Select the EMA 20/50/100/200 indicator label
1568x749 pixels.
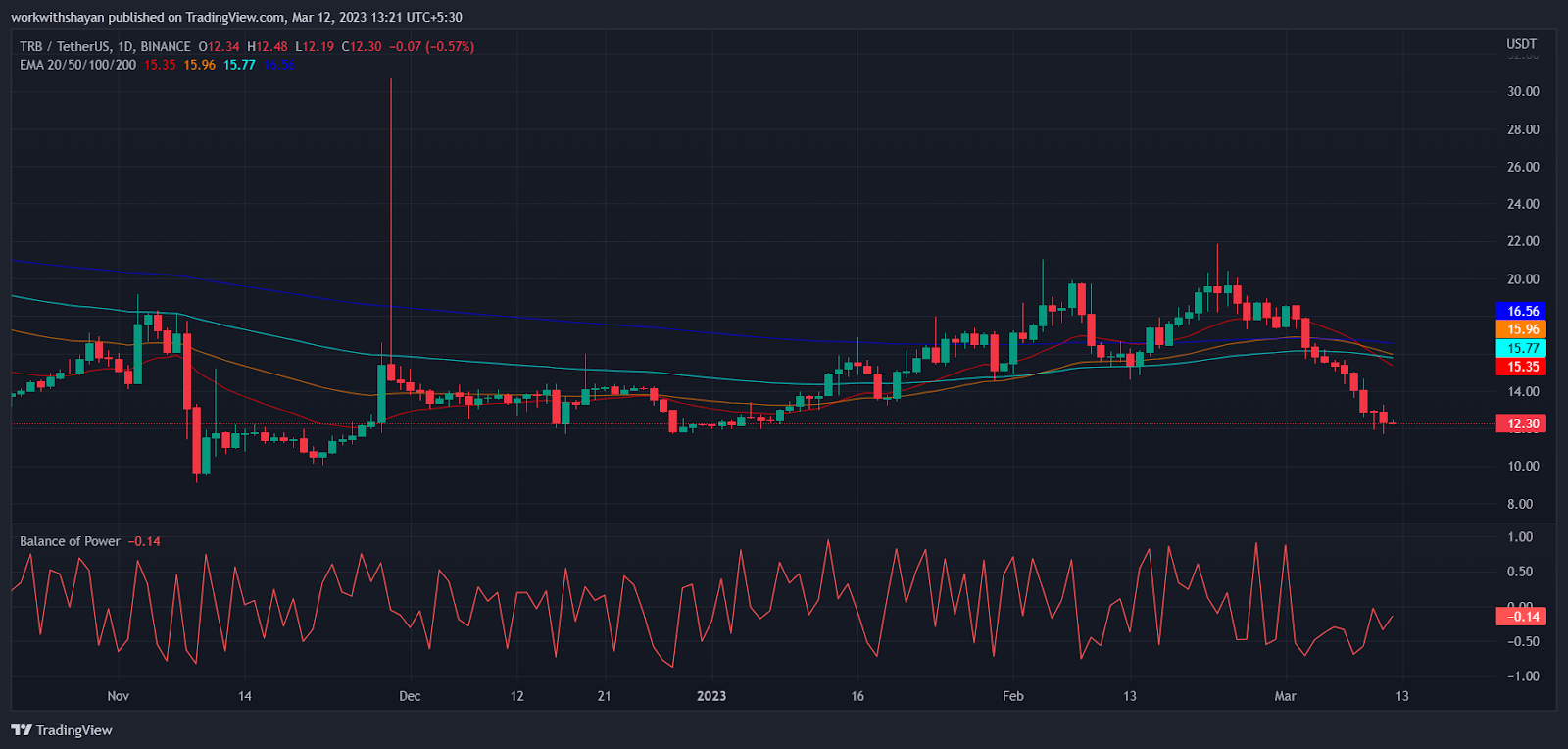(78, 65)
